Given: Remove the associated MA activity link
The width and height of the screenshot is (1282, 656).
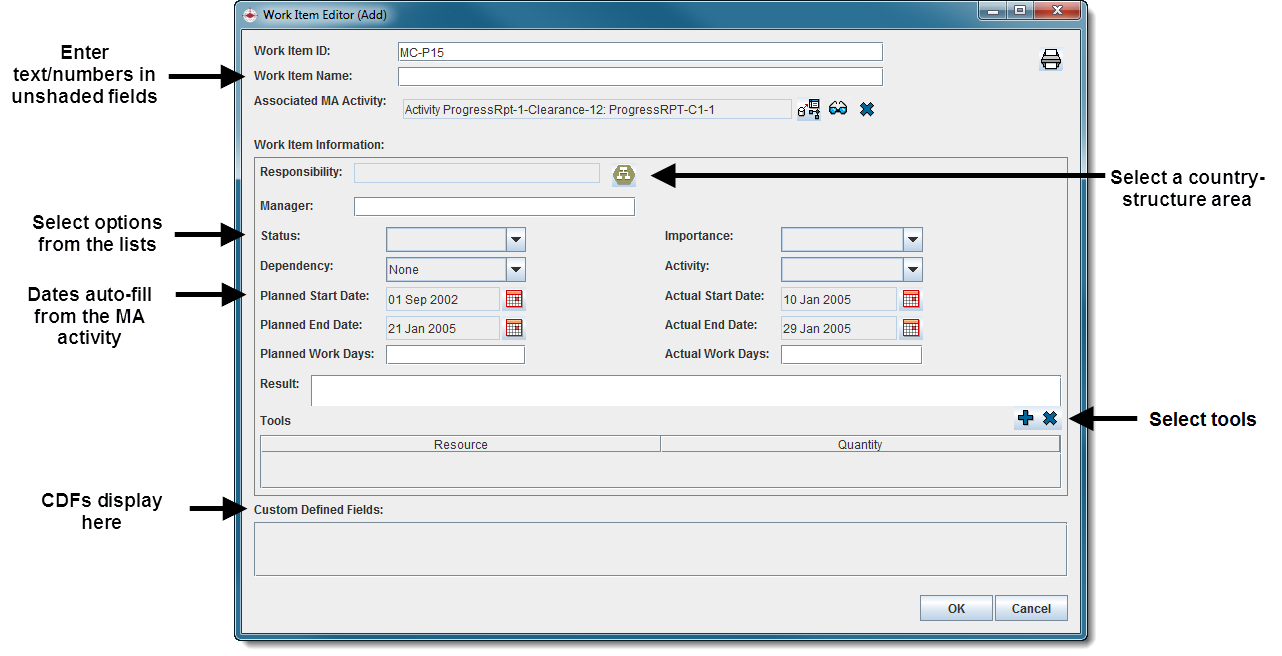Looking at the screenshot, I should (867, 109).
